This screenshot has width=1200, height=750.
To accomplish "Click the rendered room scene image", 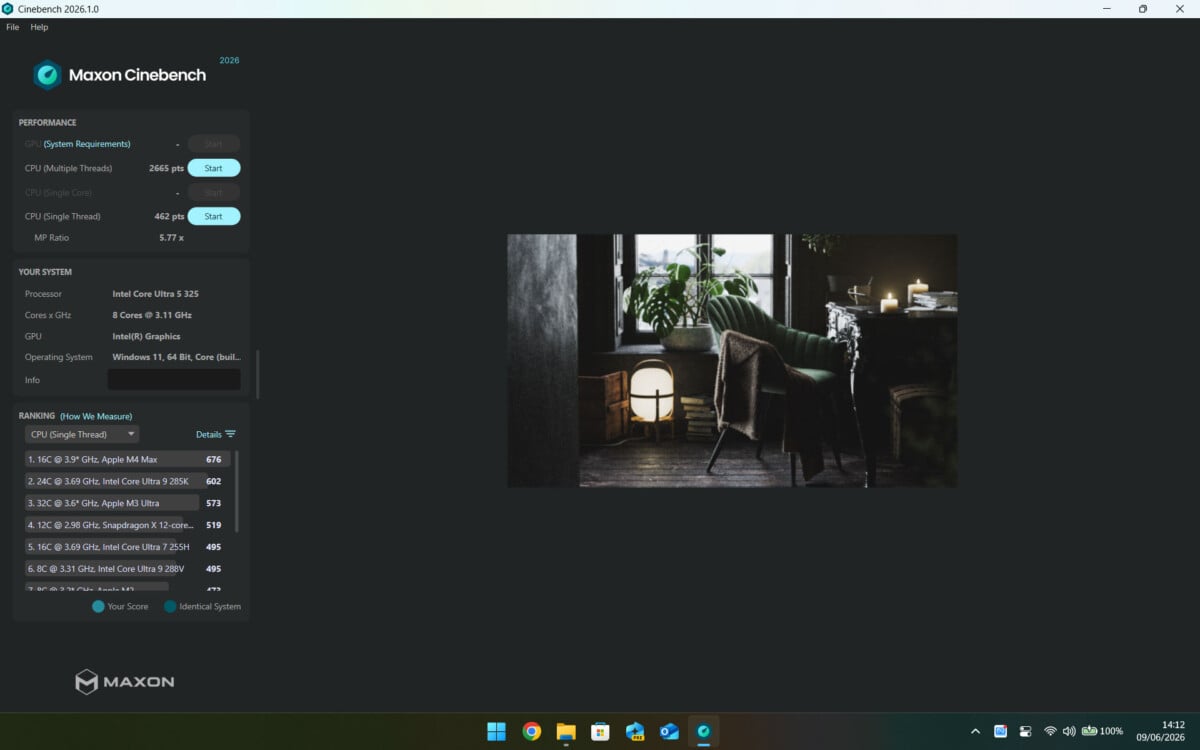I will point(732,361).
